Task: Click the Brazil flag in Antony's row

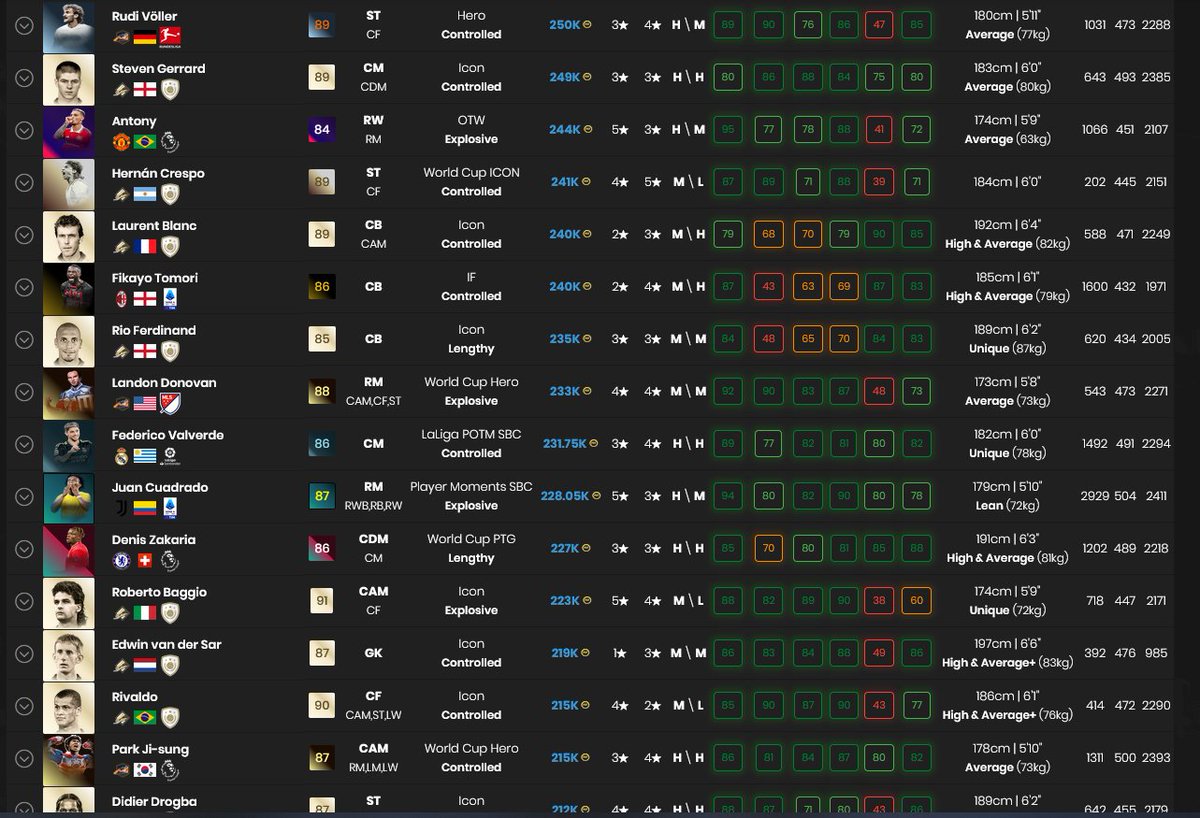Action: point(145,141)
